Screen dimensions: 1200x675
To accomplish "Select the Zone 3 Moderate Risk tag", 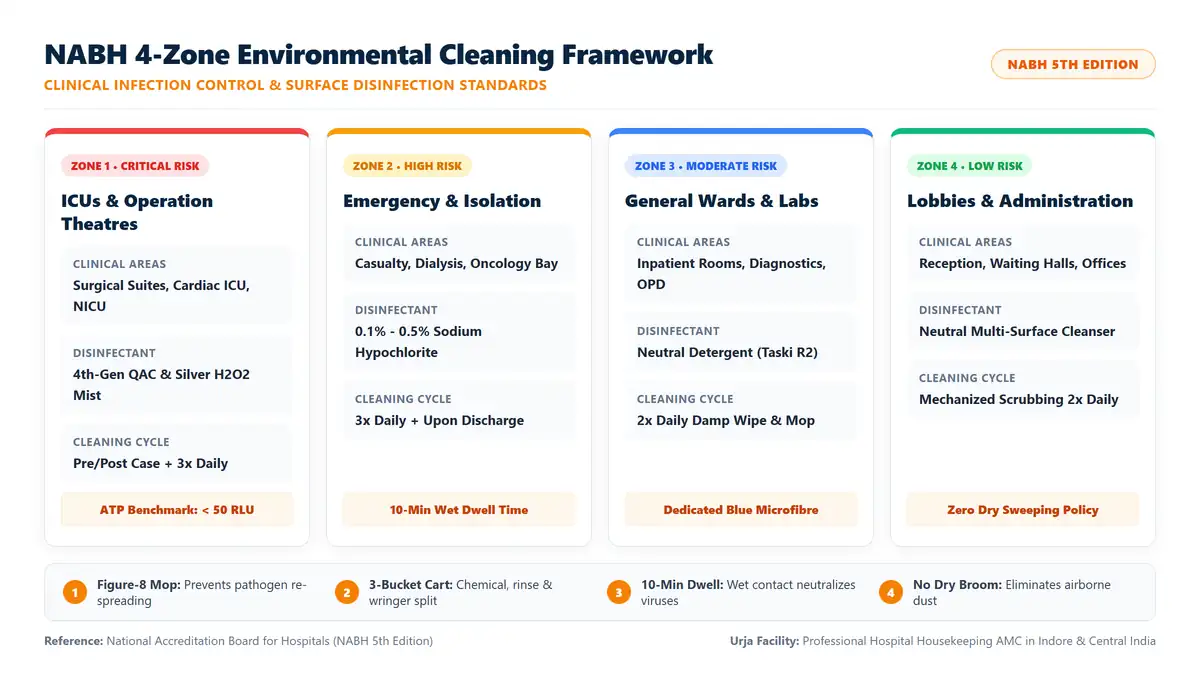I will [706, 166].
